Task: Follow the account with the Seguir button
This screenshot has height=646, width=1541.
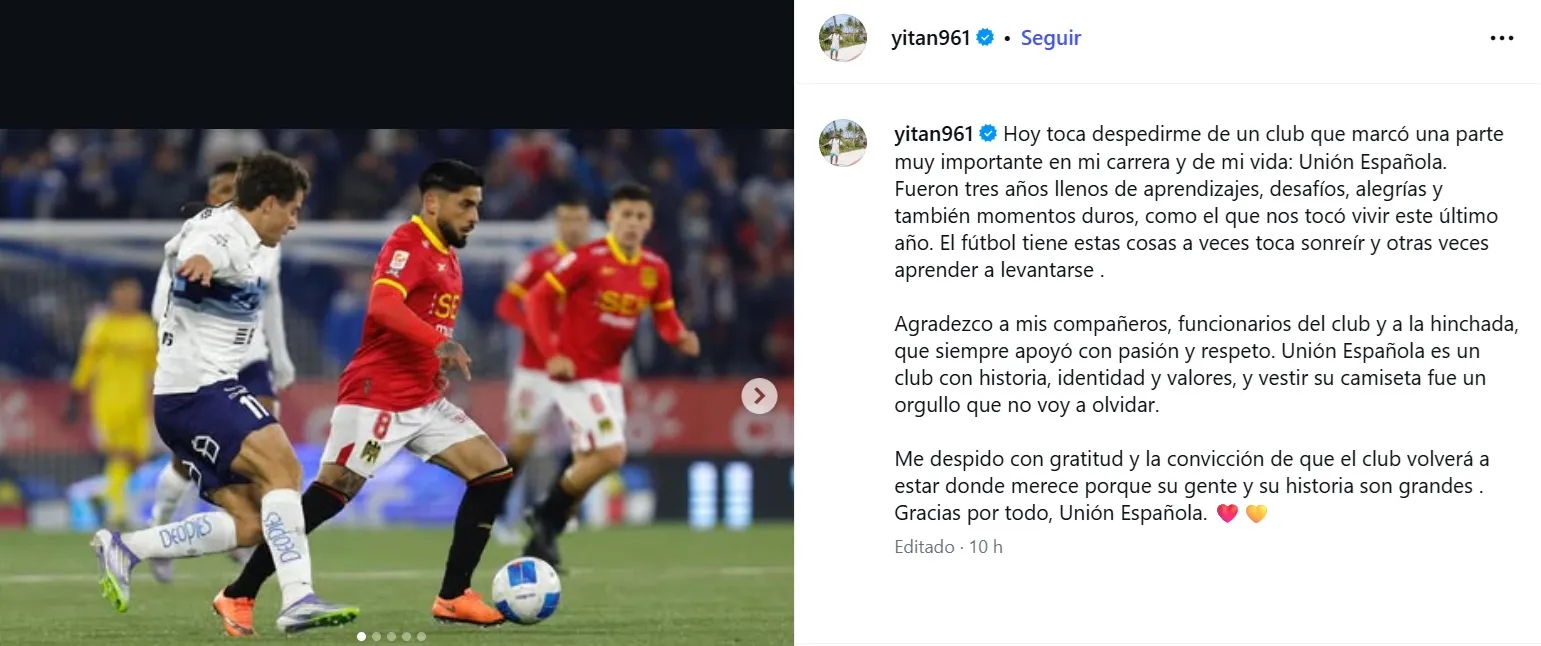Action: pos(1050,38)
